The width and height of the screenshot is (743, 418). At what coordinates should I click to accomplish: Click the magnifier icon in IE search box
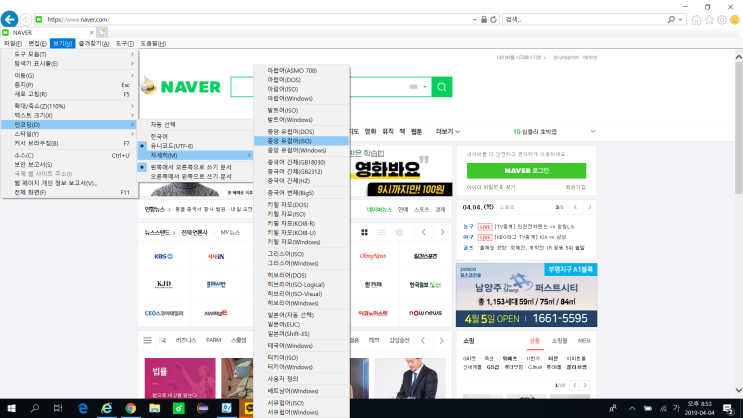click(x=671, y=19)
